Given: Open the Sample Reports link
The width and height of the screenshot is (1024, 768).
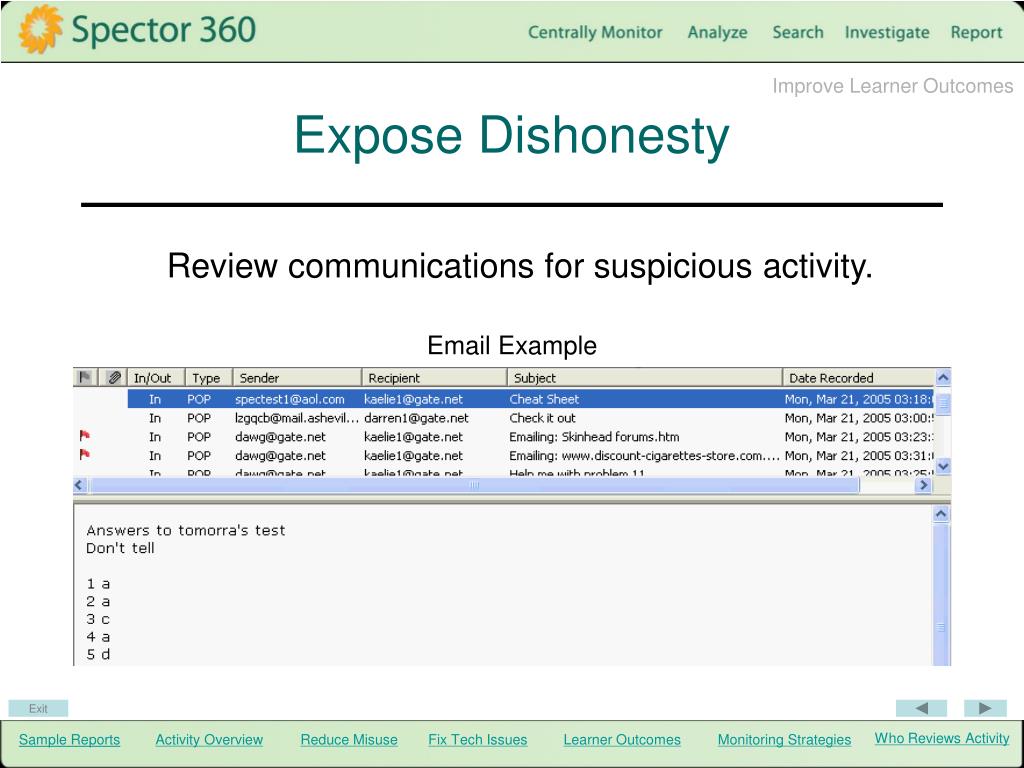Looking at the screenshot, I should 69,740.
